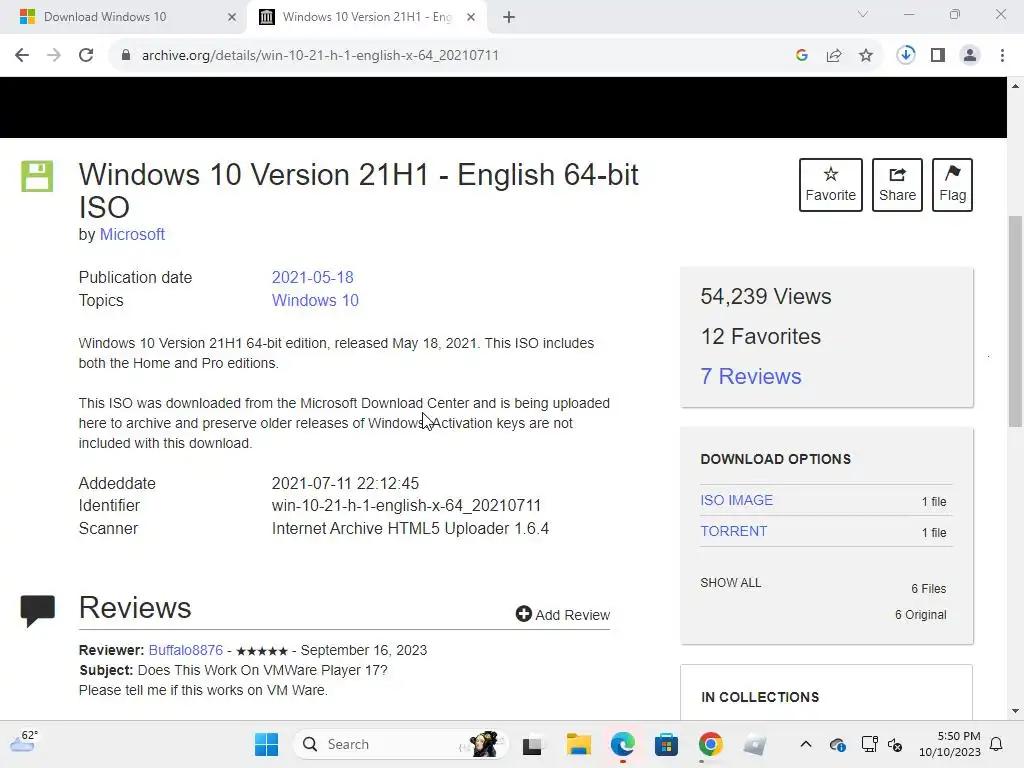The image size is (1024, 768).
Task: Click the browser forward arrow
Action: [54, 56]
